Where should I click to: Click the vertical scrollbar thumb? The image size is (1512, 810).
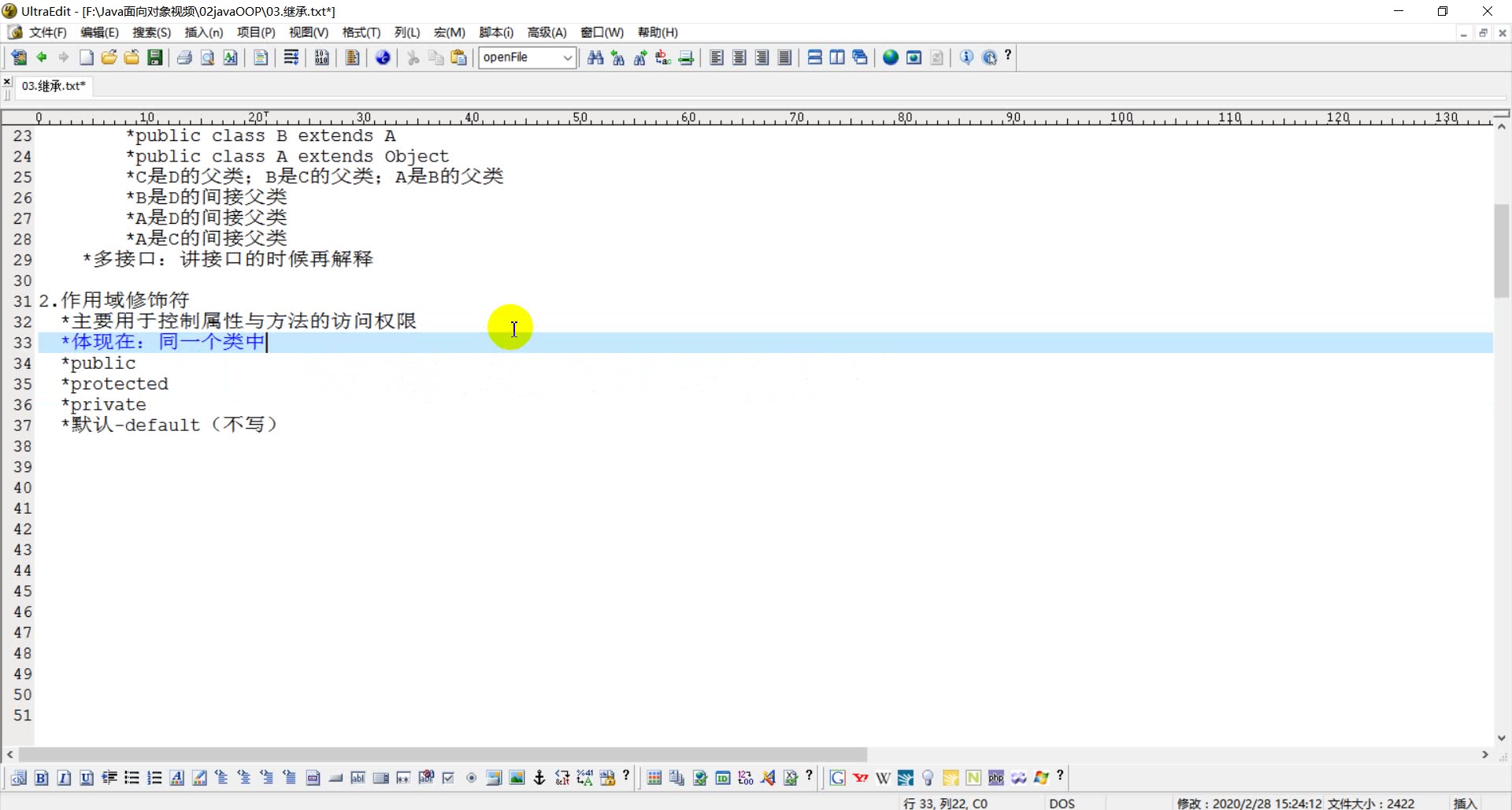point(1501,251)
